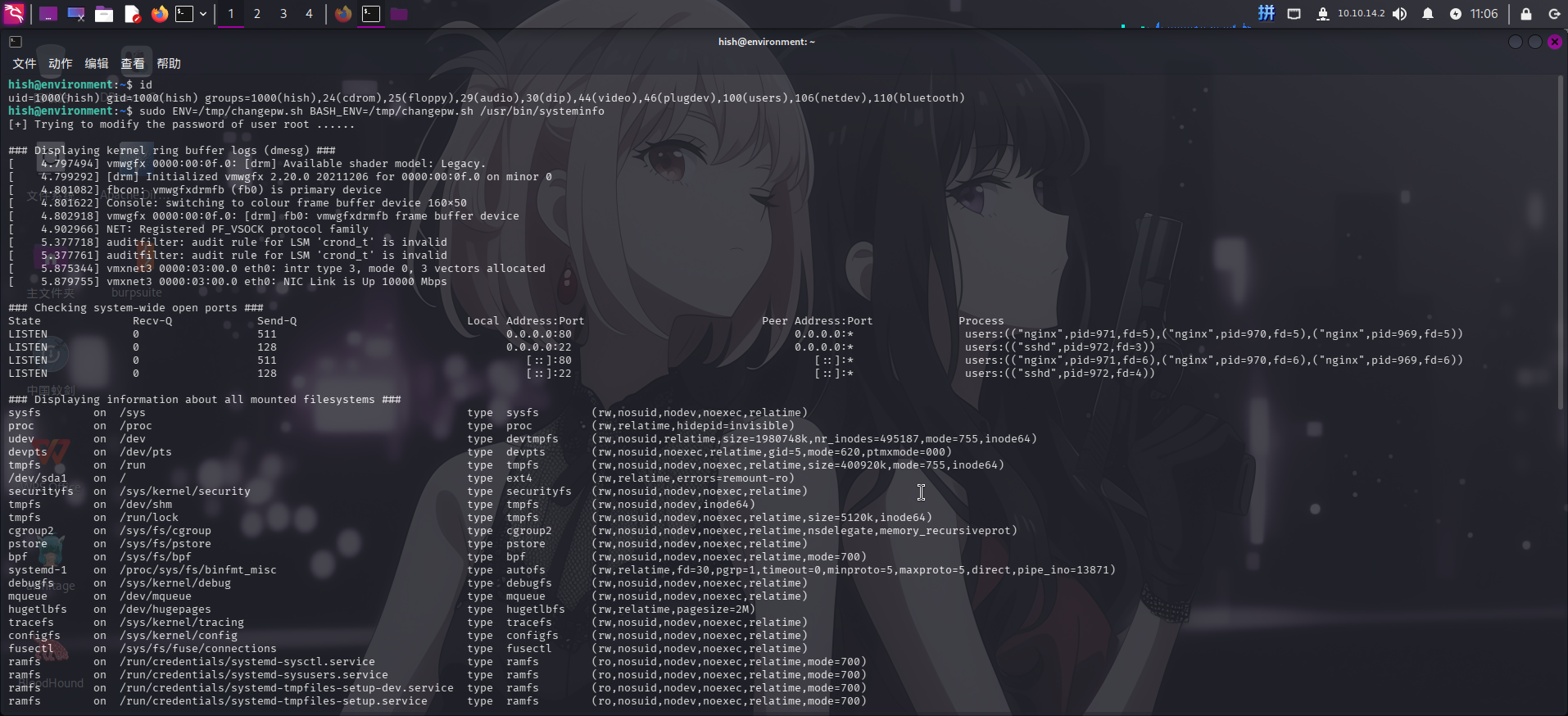The width and height of the screenshot is (1568, 716).
Task: Click the /dev/sda1 mount row
Action: (x=401, y=478)
